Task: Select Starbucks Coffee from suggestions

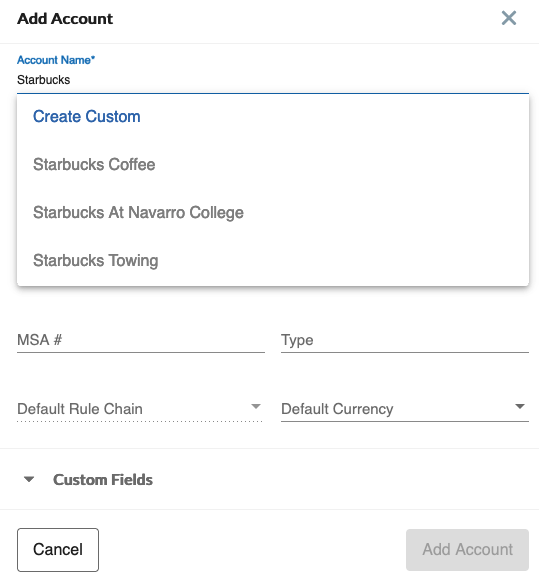Action: pos(273,164)
